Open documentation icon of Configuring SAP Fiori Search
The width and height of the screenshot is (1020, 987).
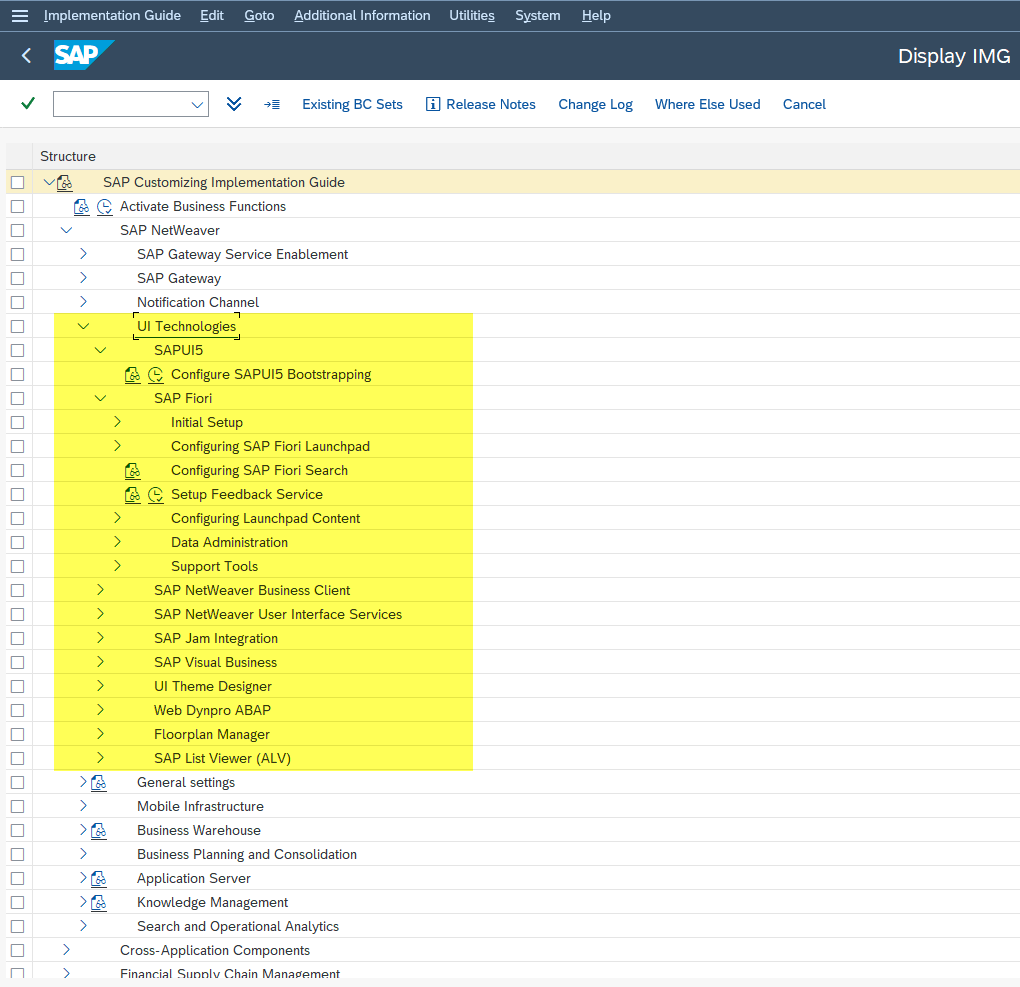(x=133, y=470)
